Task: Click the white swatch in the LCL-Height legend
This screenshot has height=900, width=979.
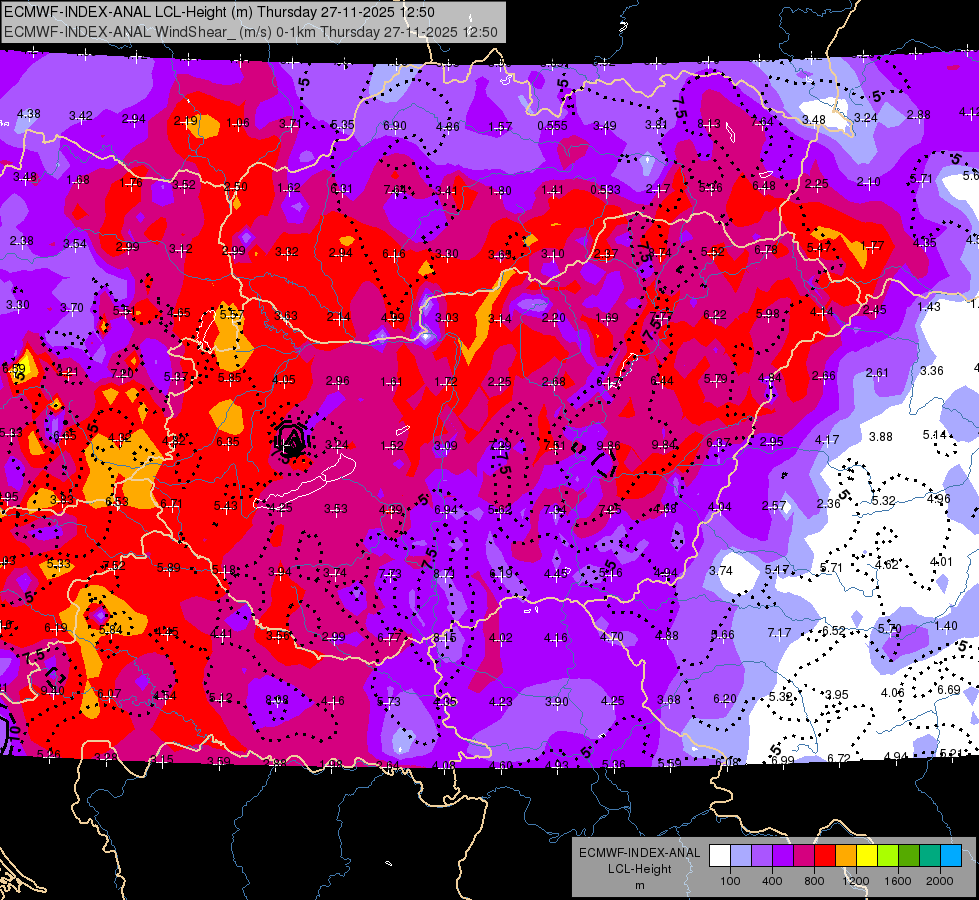Action: 720,855
